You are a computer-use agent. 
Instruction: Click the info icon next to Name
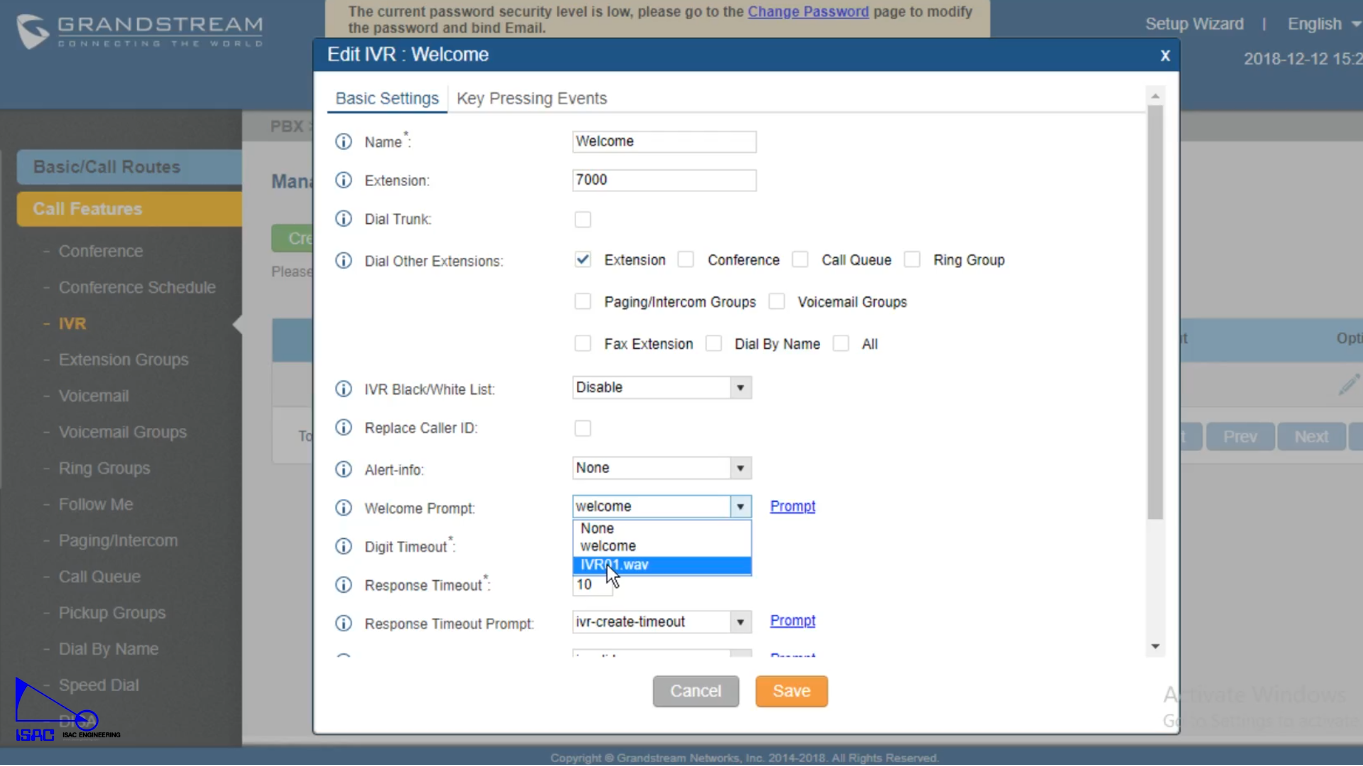pos(343,142)
